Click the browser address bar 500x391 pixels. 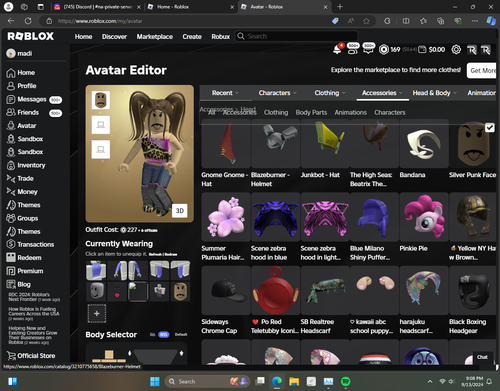187,21
